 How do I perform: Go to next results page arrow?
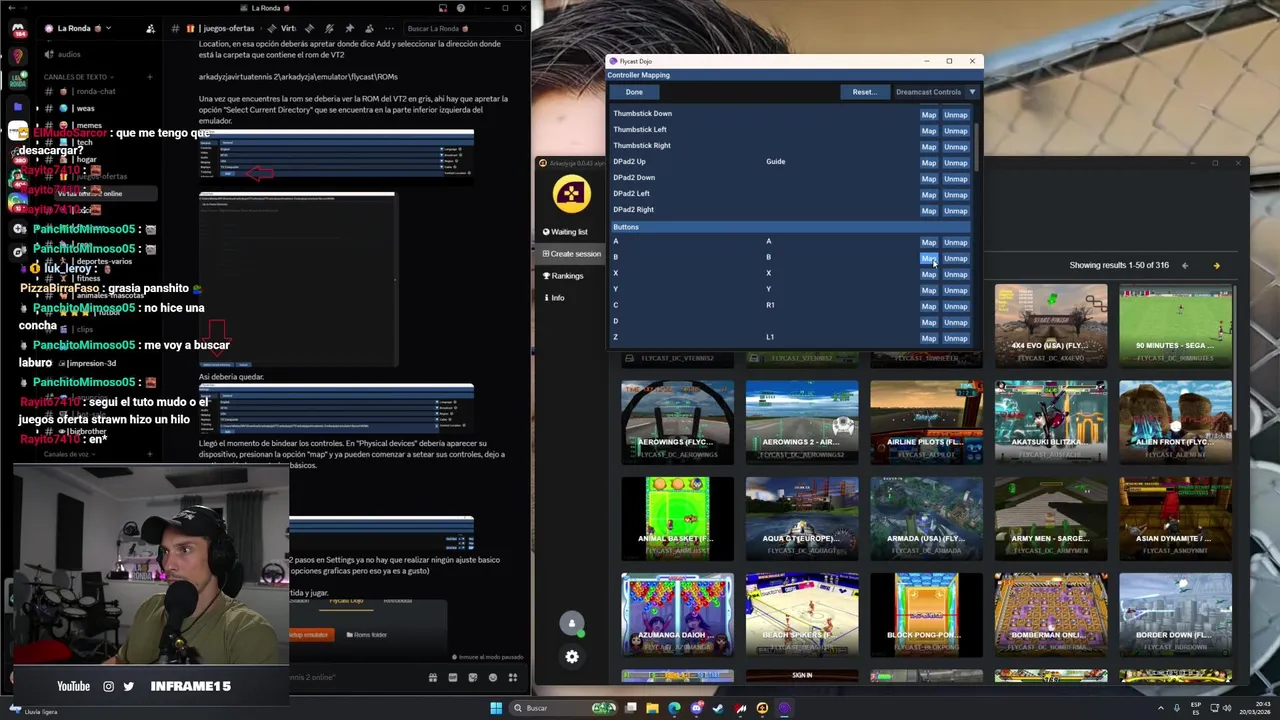[x=1216, y=265]
